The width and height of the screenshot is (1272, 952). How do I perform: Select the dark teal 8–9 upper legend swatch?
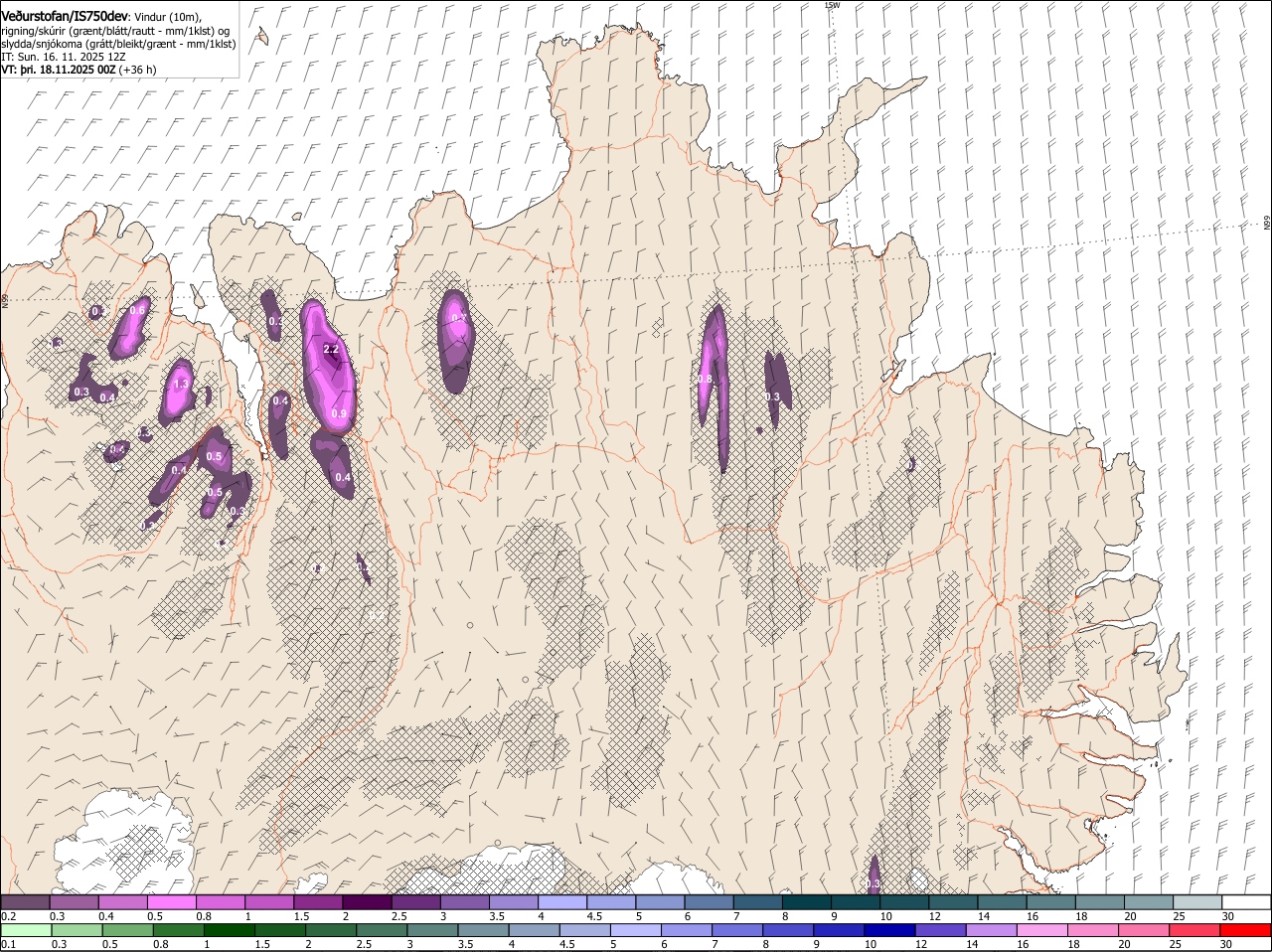coord(808,902)
